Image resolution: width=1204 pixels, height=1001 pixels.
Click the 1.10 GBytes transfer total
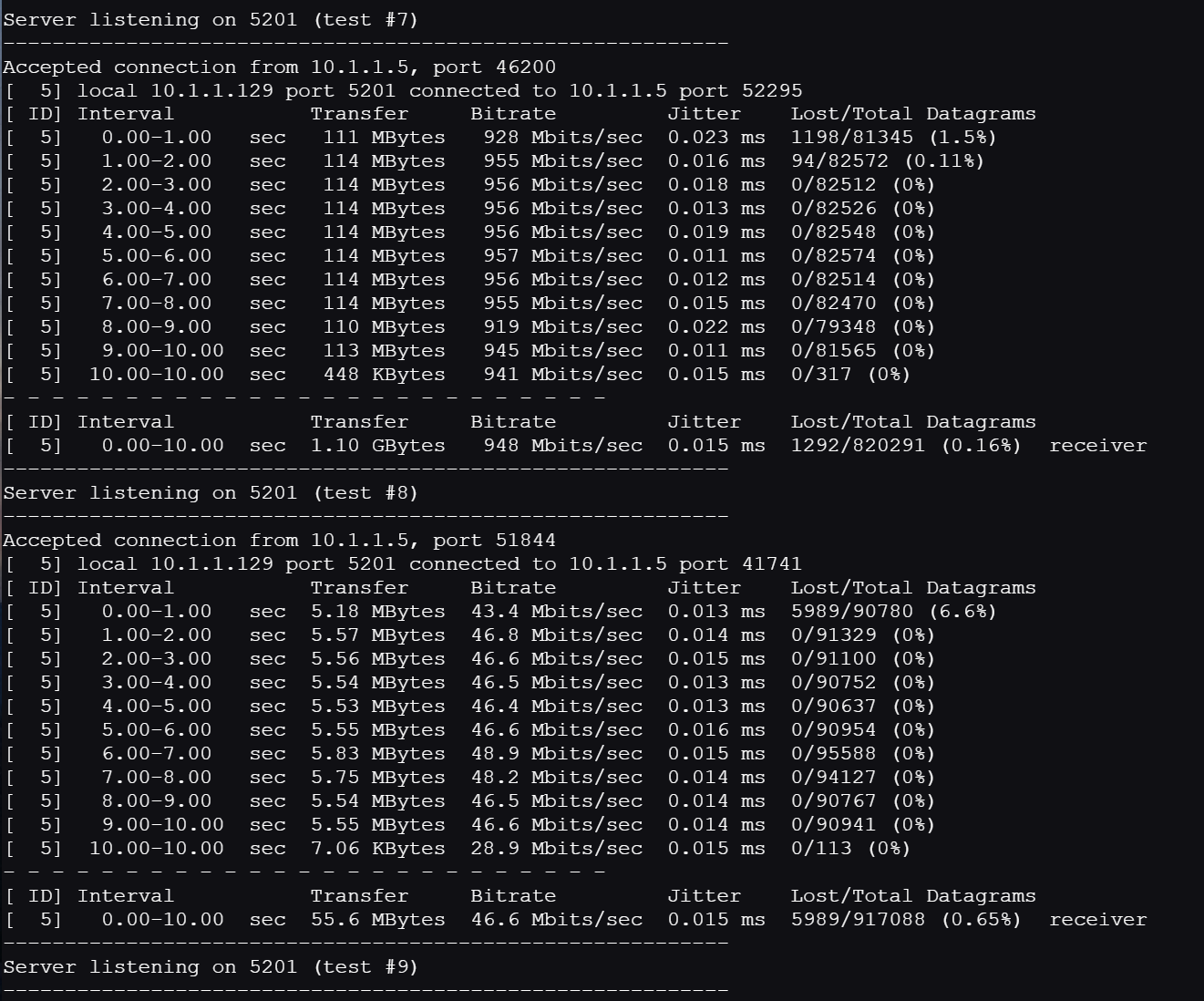click(x=378, y=446)
